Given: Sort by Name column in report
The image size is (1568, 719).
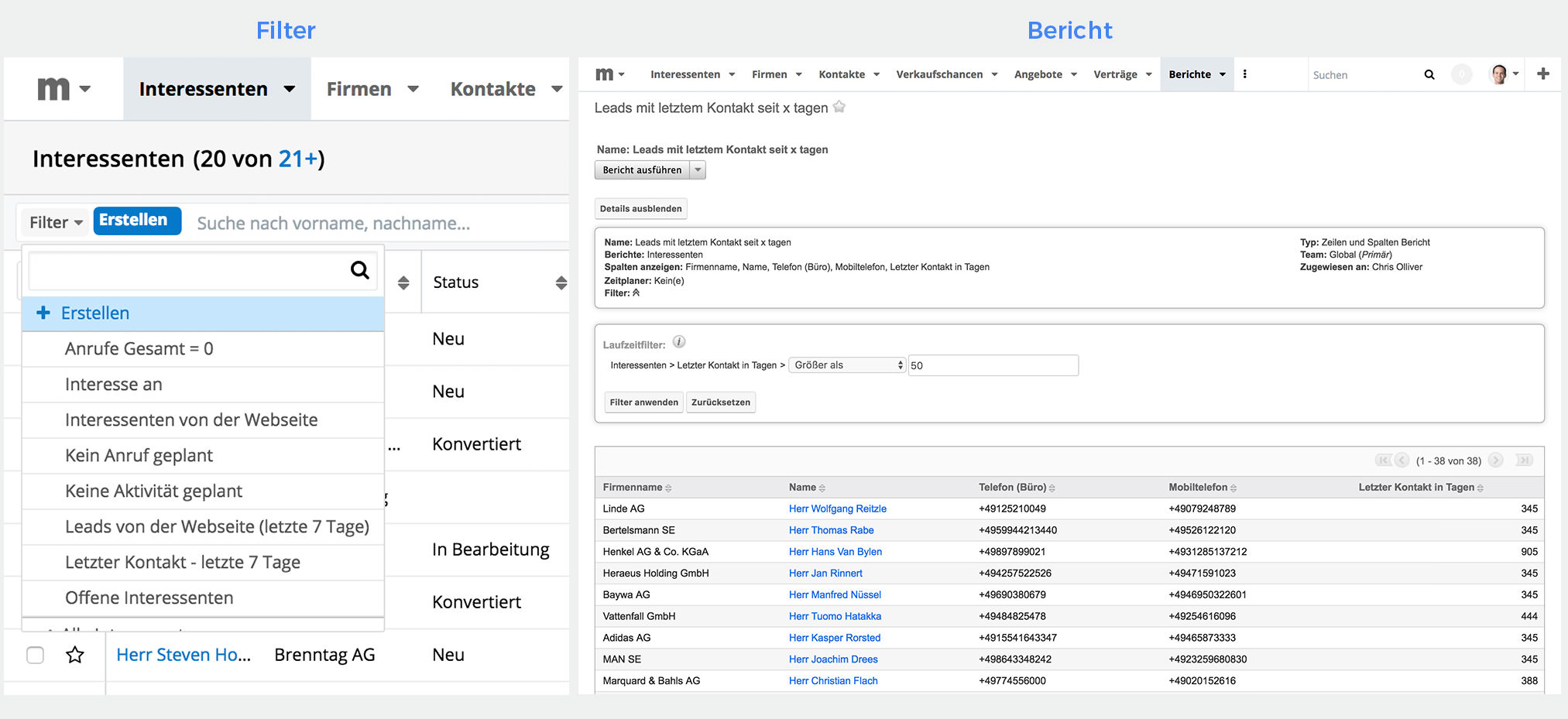Looking at the screenshot, I should click(822, 488).
